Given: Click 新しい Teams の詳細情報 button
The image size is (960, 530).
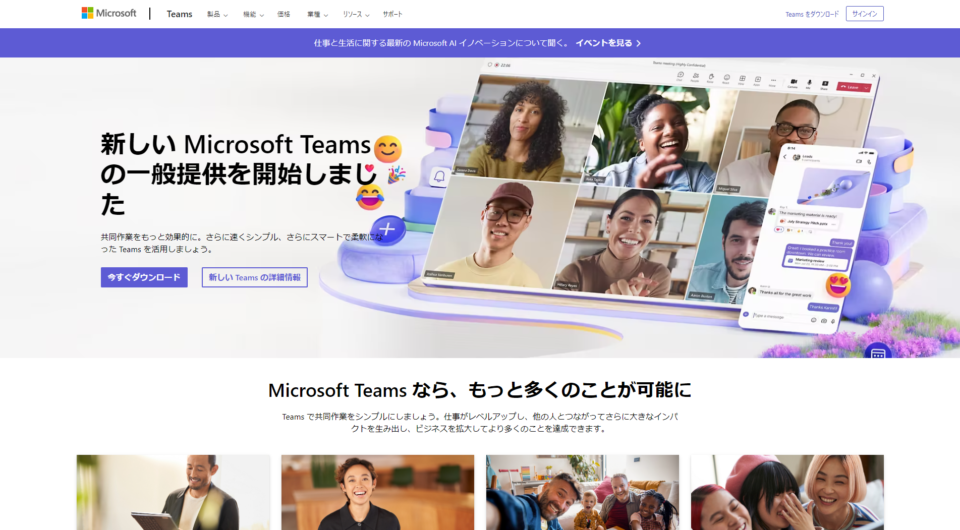Looking at the screenshot, I should pyautogui.click(x=255, y=277).
